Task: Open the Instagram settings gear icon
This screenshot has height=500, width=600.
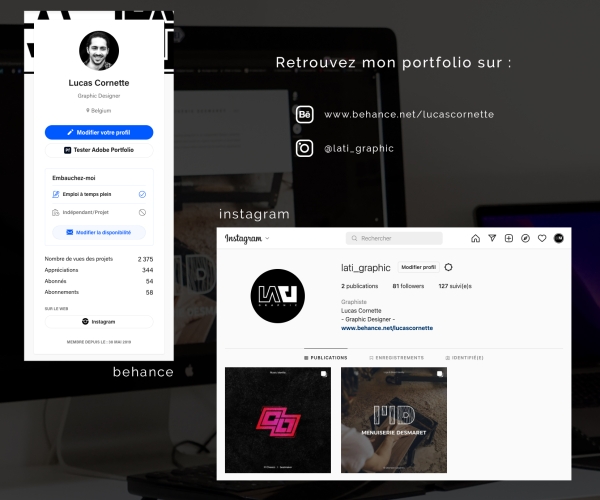Action: 448,267
